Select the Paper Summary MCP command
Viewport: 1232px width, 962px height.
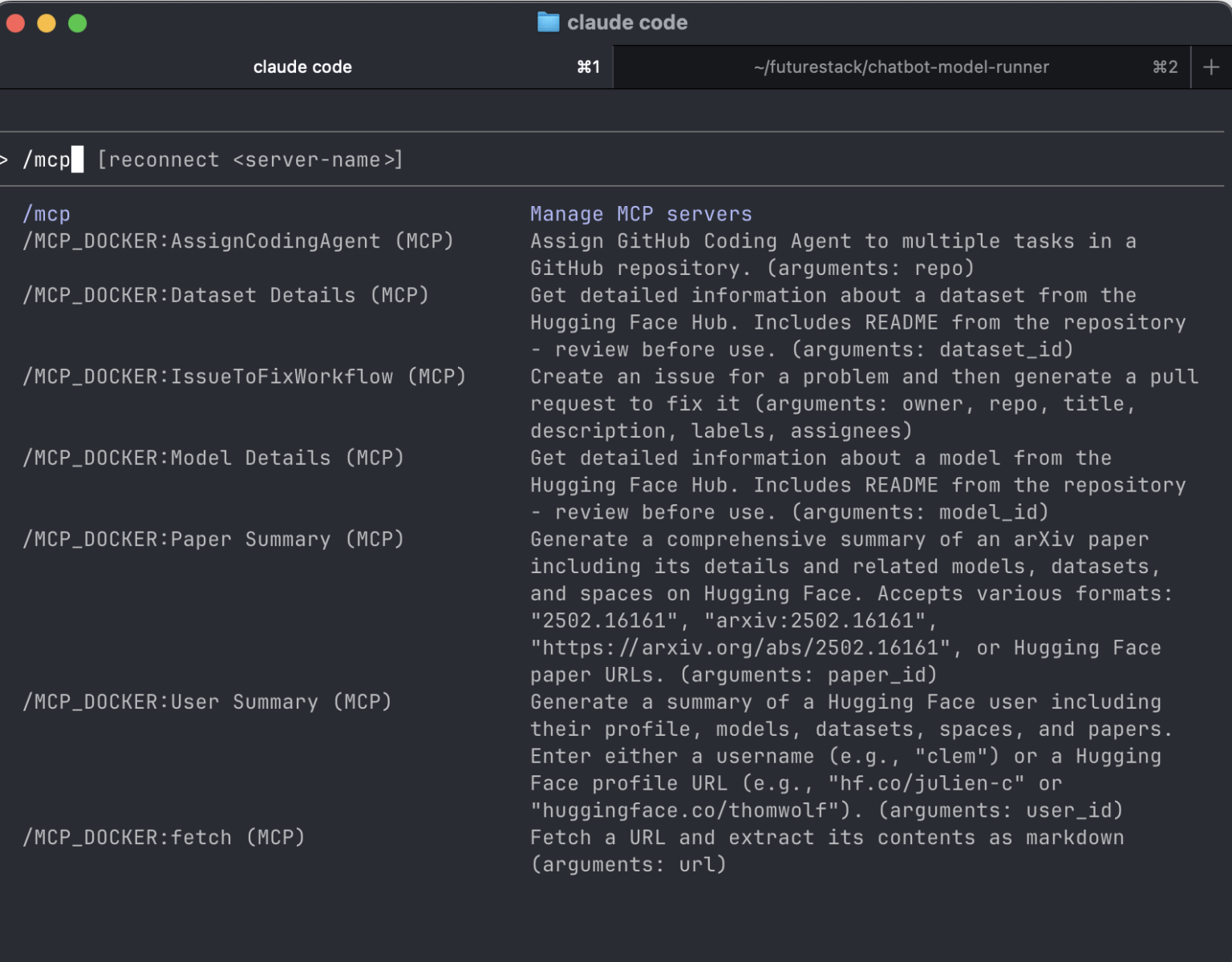pos(213,539)
